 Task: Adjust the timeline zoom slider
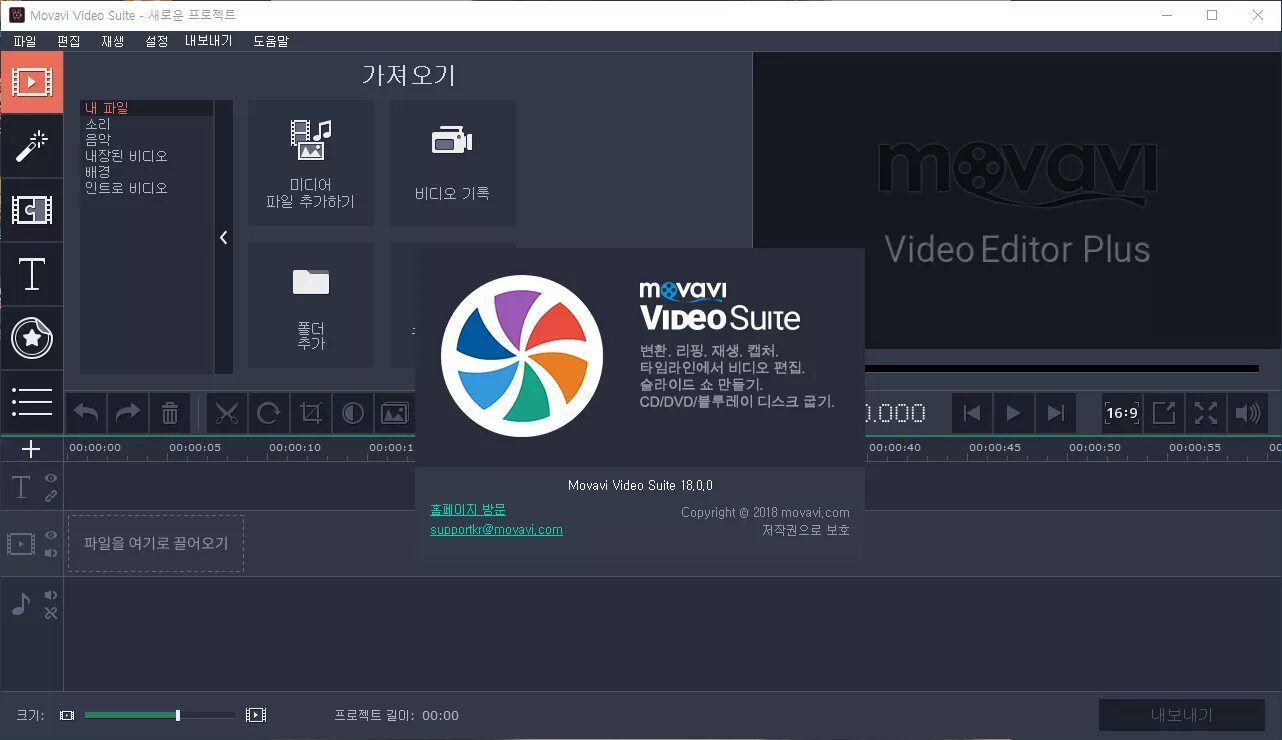pos(160,715)
